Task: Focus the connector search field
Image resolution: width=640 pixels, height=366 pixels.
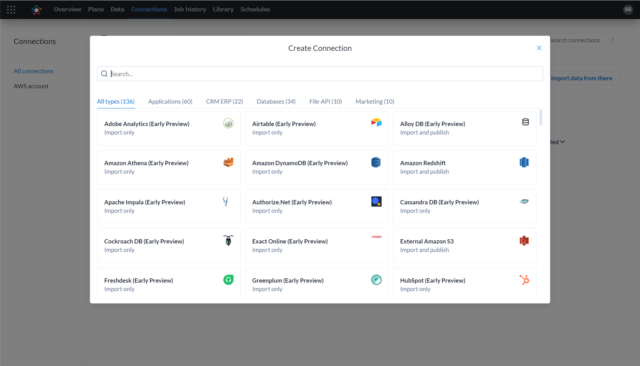Action: 320,73
